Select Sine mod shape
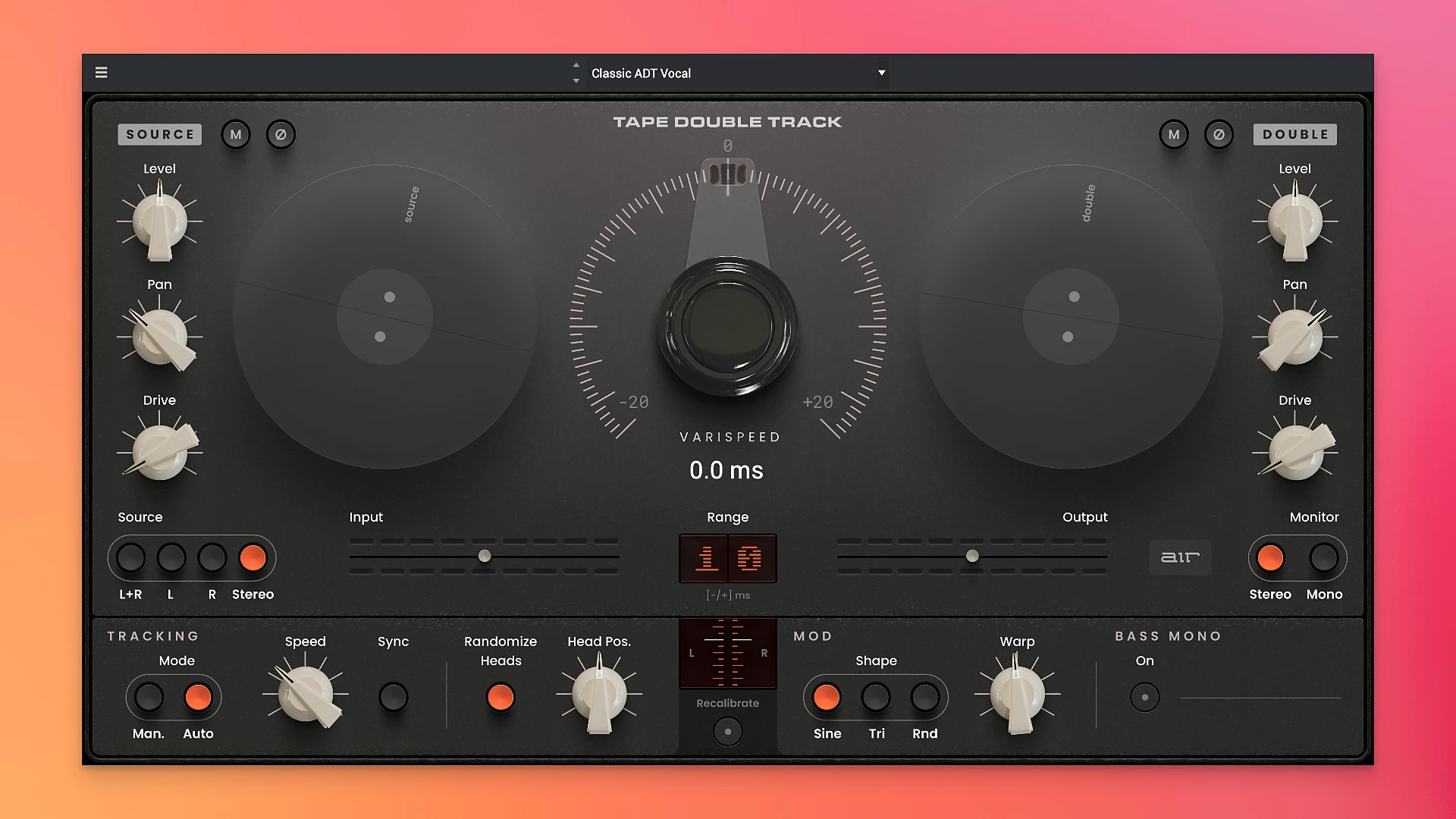The height and width of the screenshot is (819, 1456). click(x=827, y=697)
